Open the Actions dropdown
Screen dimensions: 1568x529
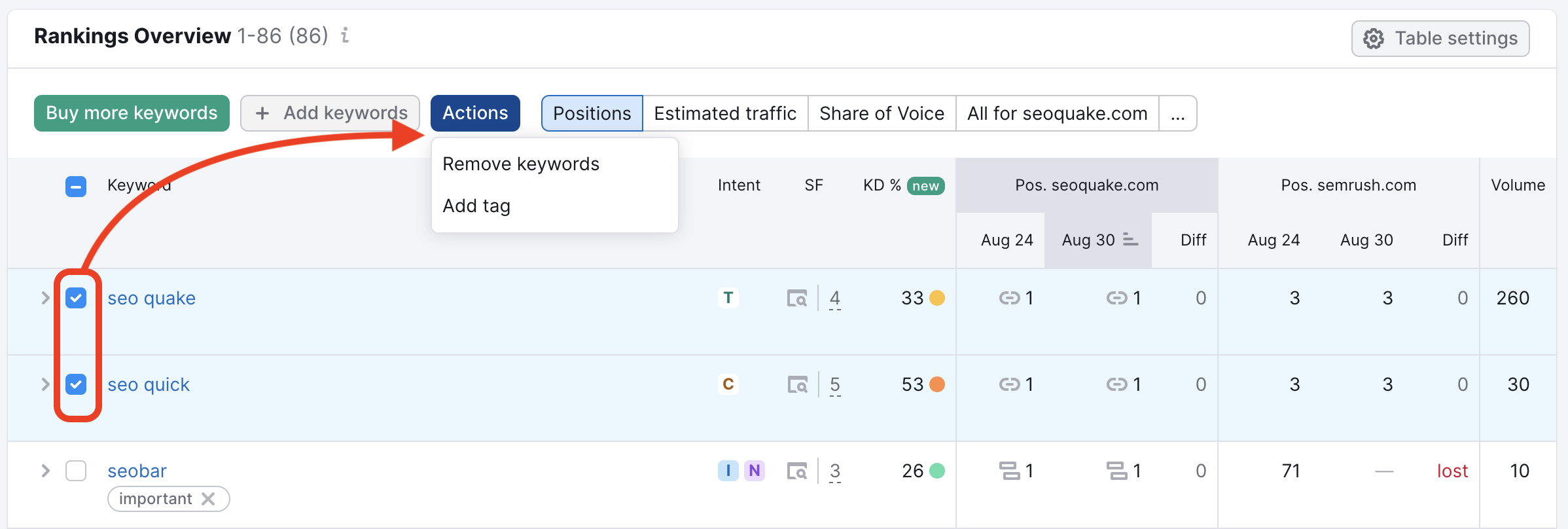pos(475,113)
